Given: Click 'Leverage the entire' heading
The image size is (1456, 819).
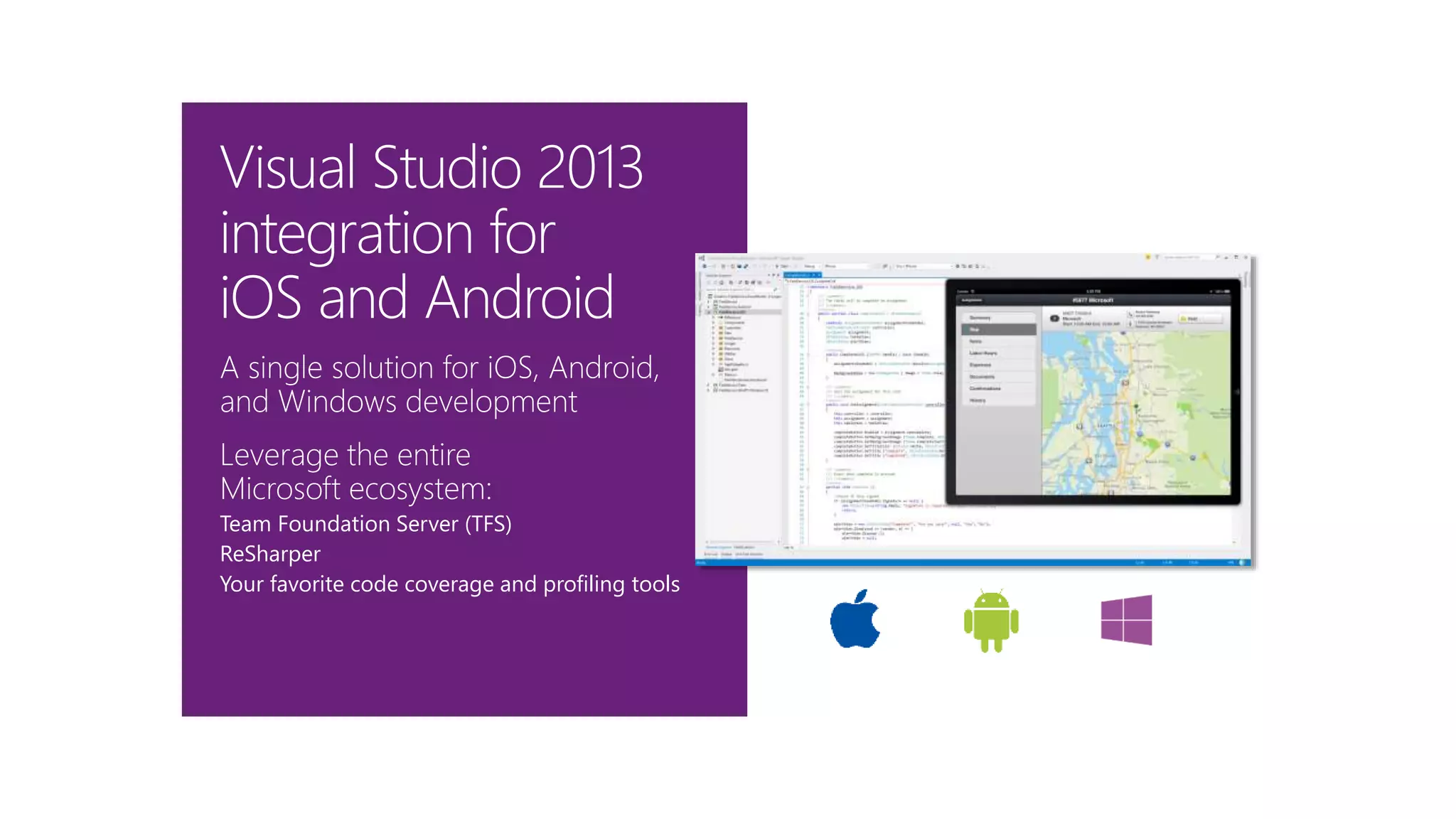Looking at the screenshot, I should pos(345,455).
